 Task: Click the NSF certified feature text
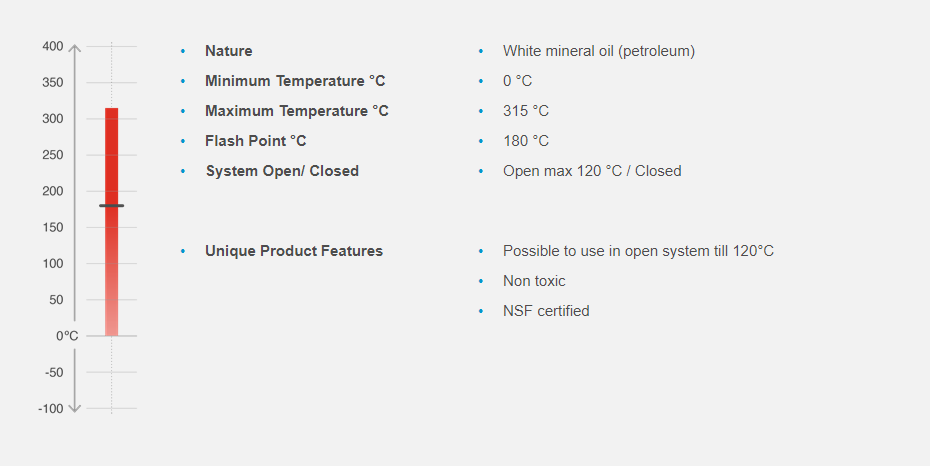pos(546,311)
